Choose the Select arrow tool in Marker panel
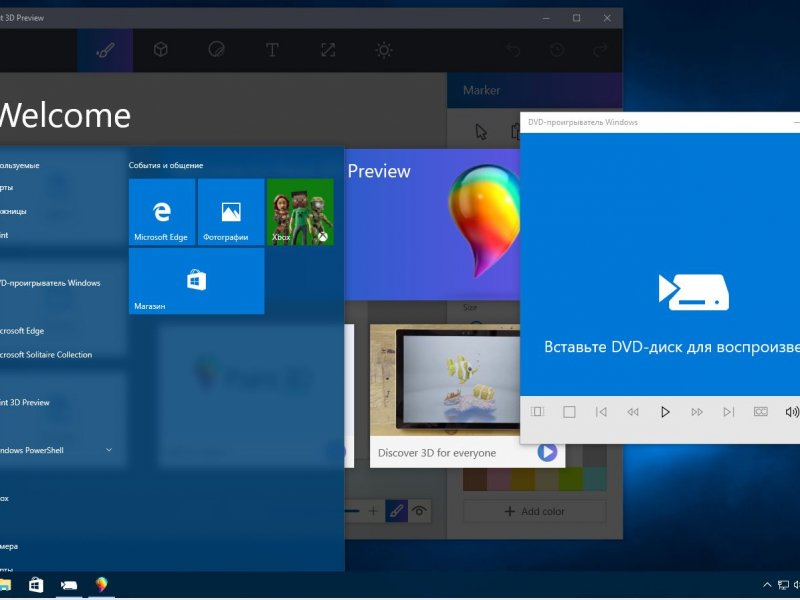Viewport: 800px width, 600px height. click(481, 132)
